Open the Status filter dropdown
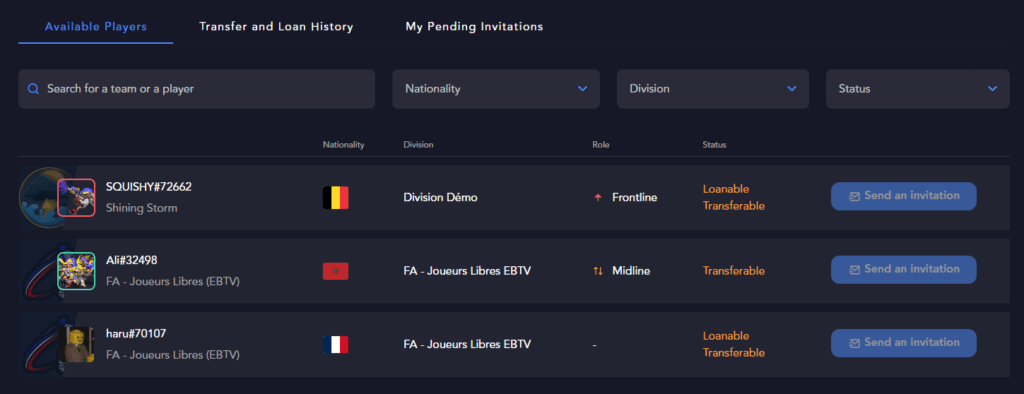This screenshot has width=1024, height=394. tap(918, 89)
